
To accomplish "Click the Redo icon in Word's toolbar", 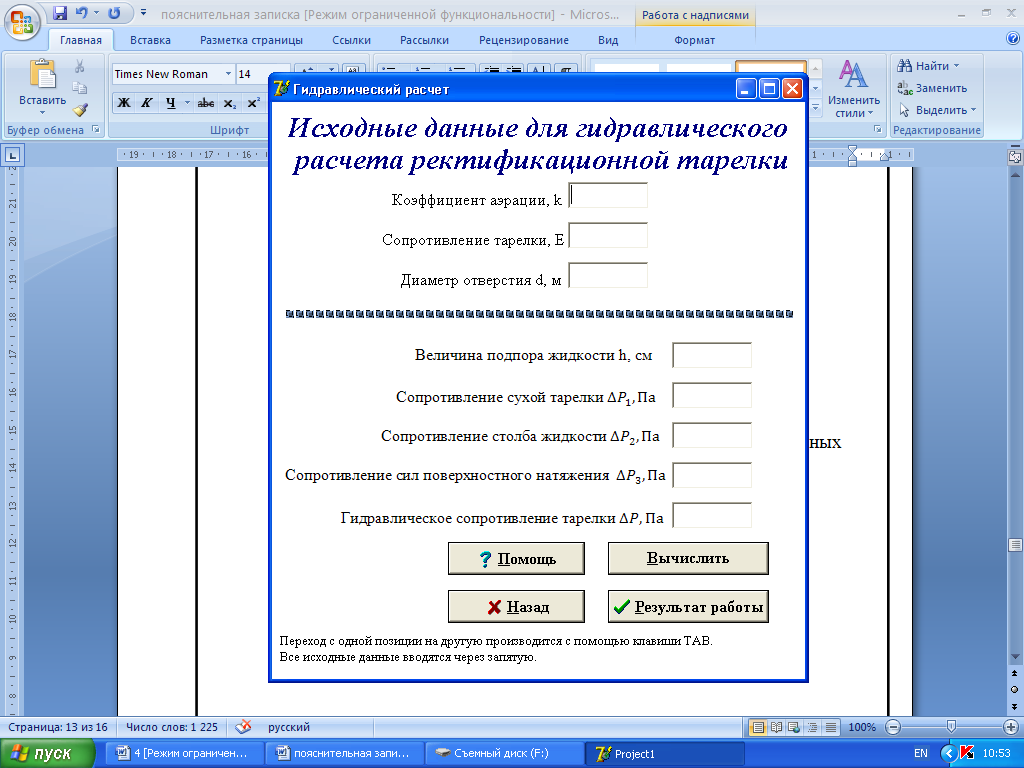I will 114,13.
